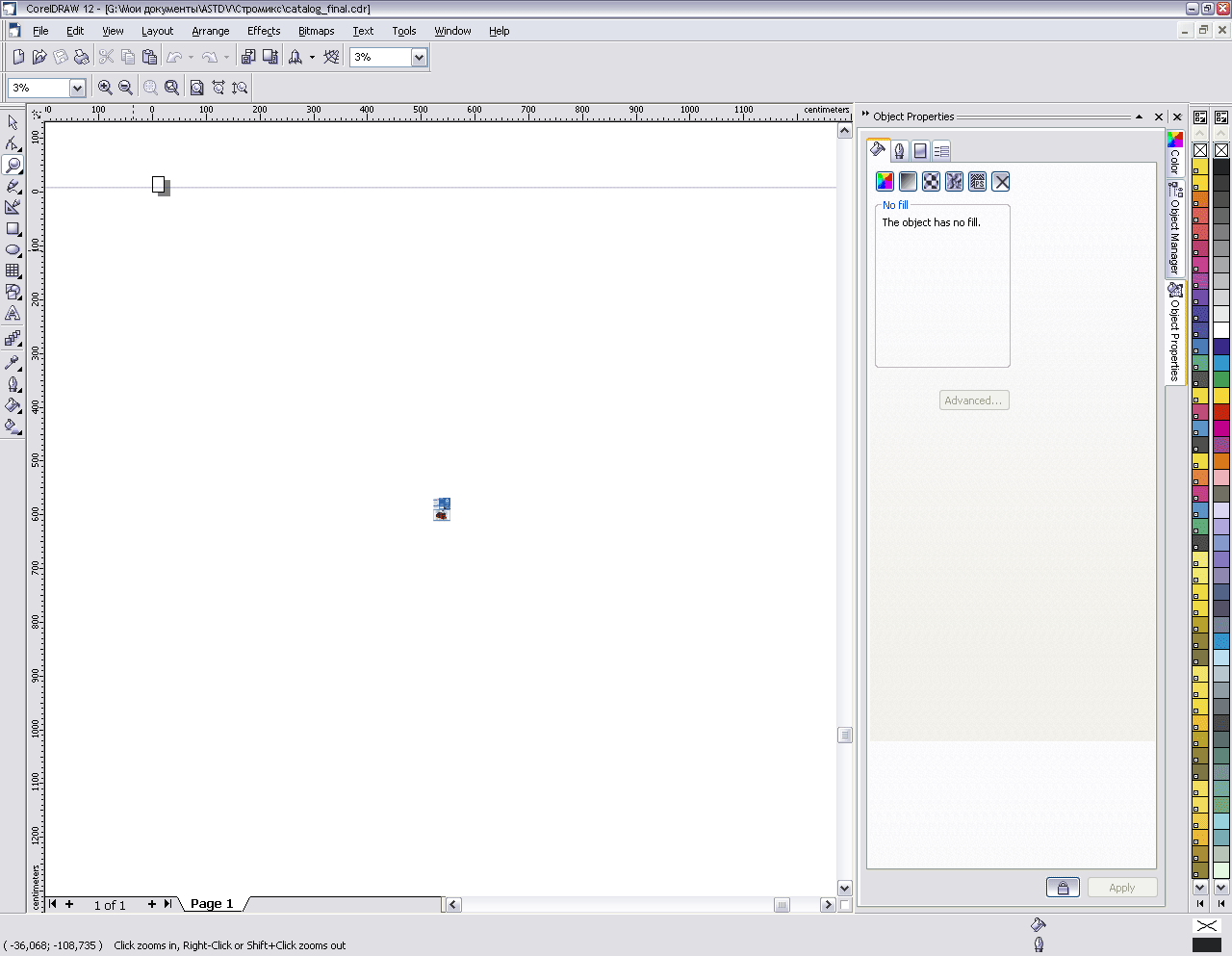
Task: Select the Shape tool in toolbox
Action: point(13,143)
